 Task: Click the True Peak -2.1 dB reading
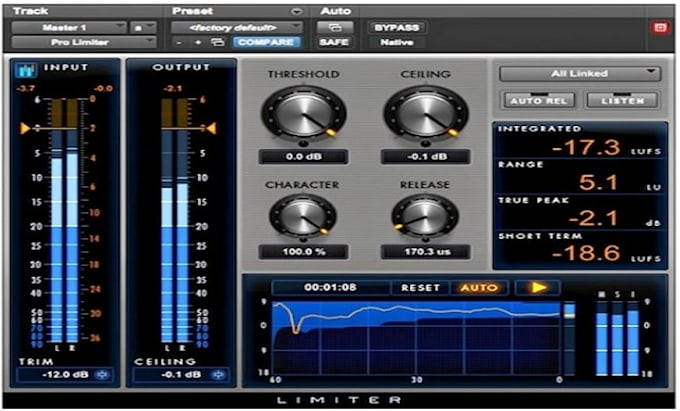593,219
